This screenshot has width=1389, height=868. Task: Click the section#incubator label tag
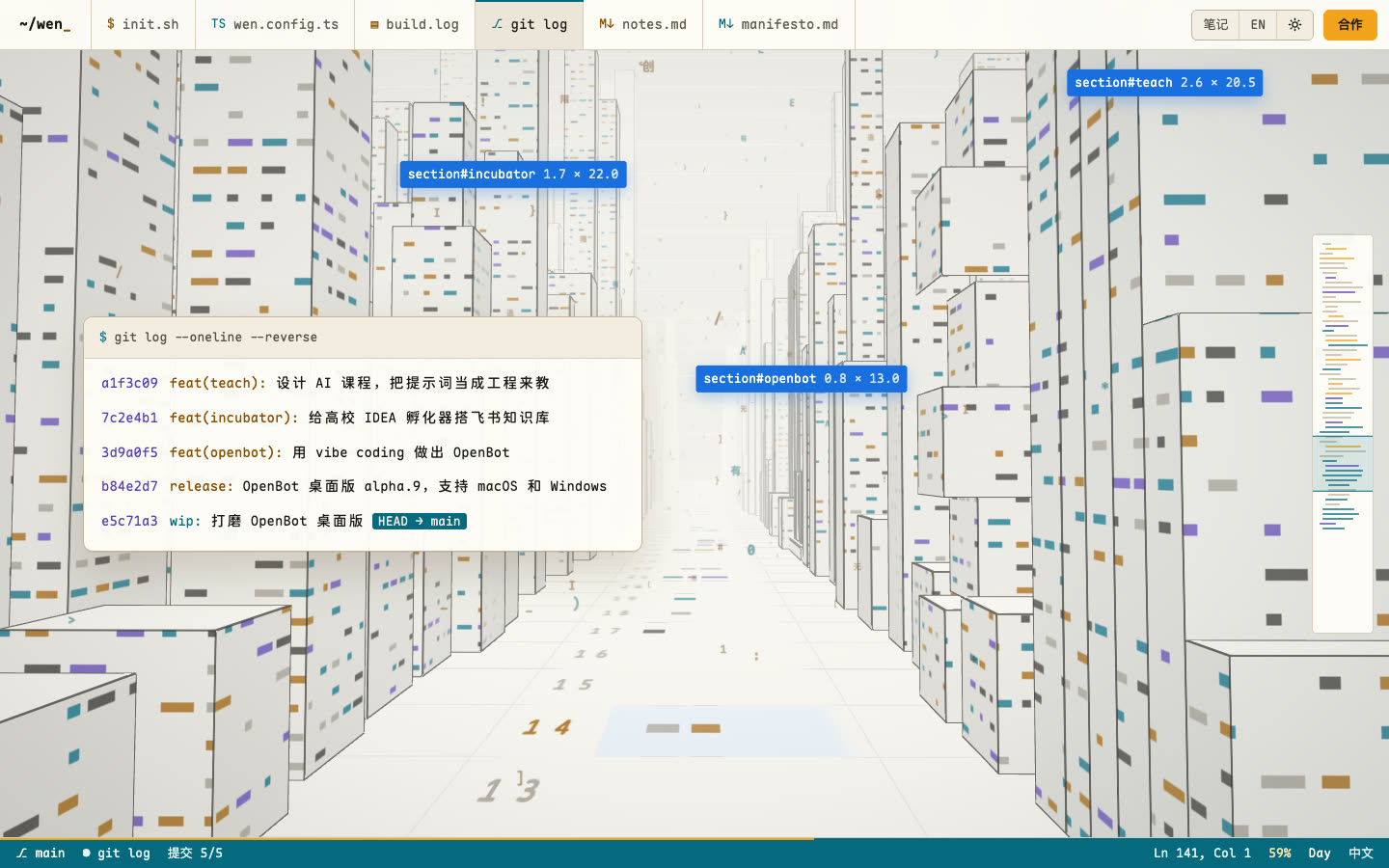click(x=513, y=175)
